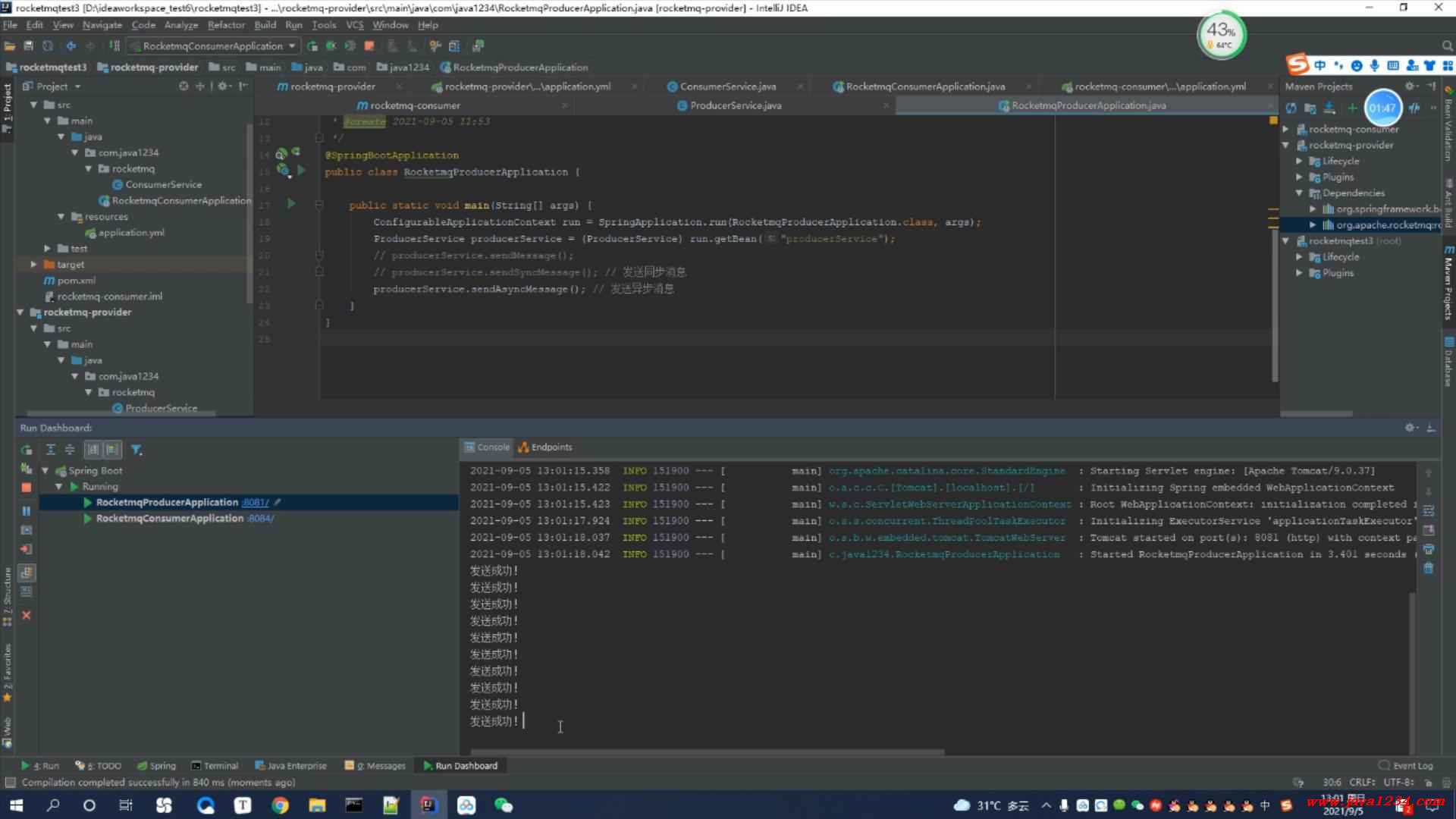Click red Stop square in Run Dashboard
Screen dimensions: 1456x819
pos(27,488)
